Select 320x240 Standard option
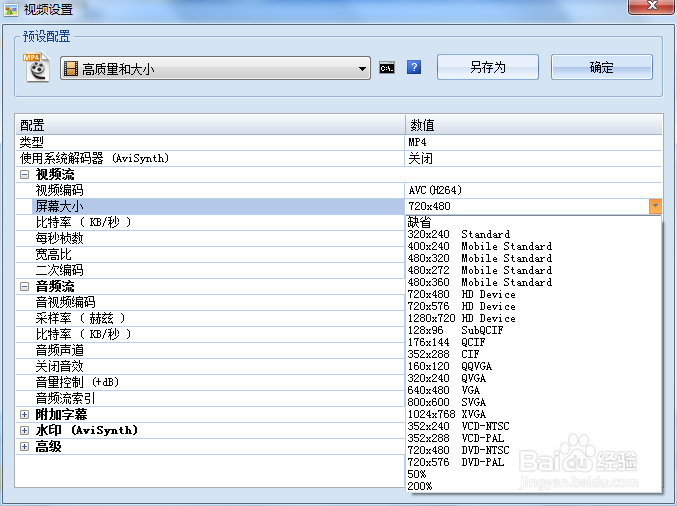This screenshot has height=506, width=677. tap(533, 234)
